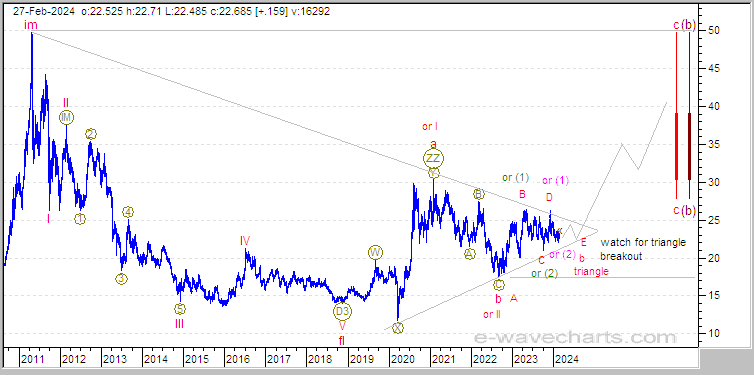Click the circled X wave marker

[x=397, y=328]
